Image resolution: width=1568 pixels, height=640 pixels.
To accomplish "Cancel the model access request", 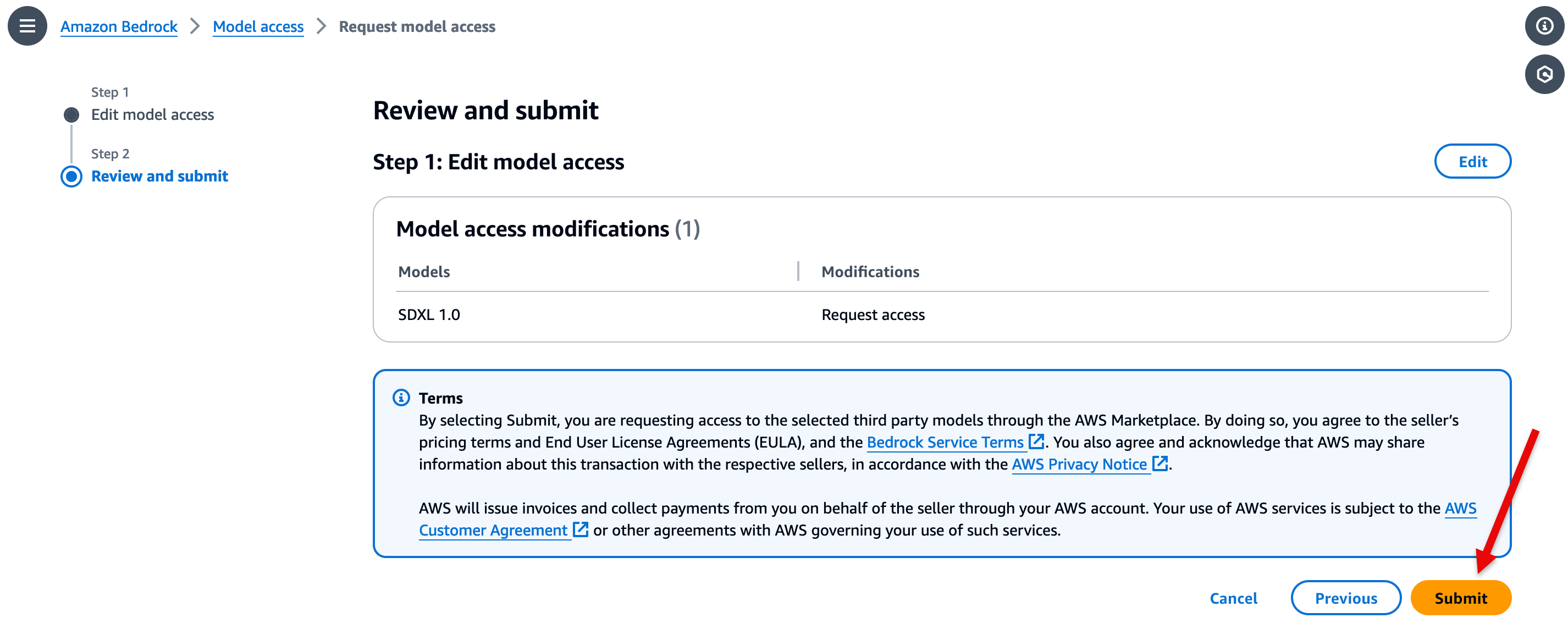I will click(x=1233, y=598).
